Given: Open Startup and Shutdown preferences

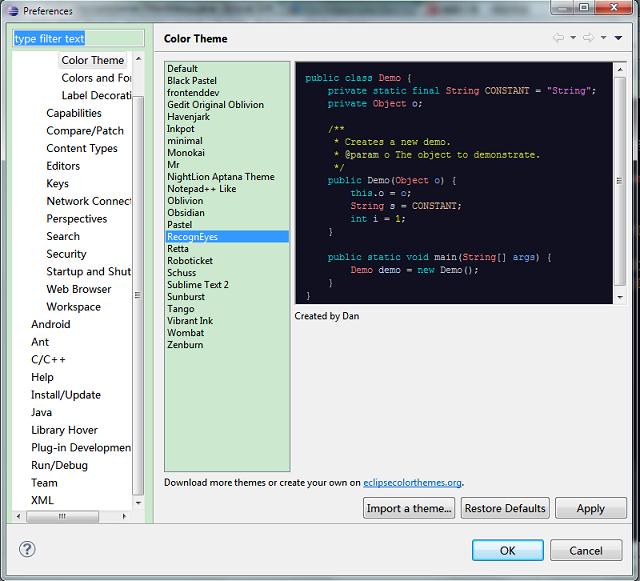Looking at the screenshot, I should click(x=89, y=272).
